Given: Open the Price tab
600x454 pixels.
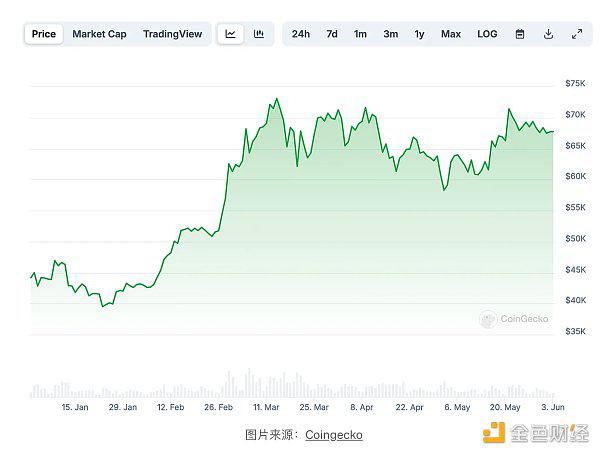Looking at the screenshot, I should tap(44, 34).
